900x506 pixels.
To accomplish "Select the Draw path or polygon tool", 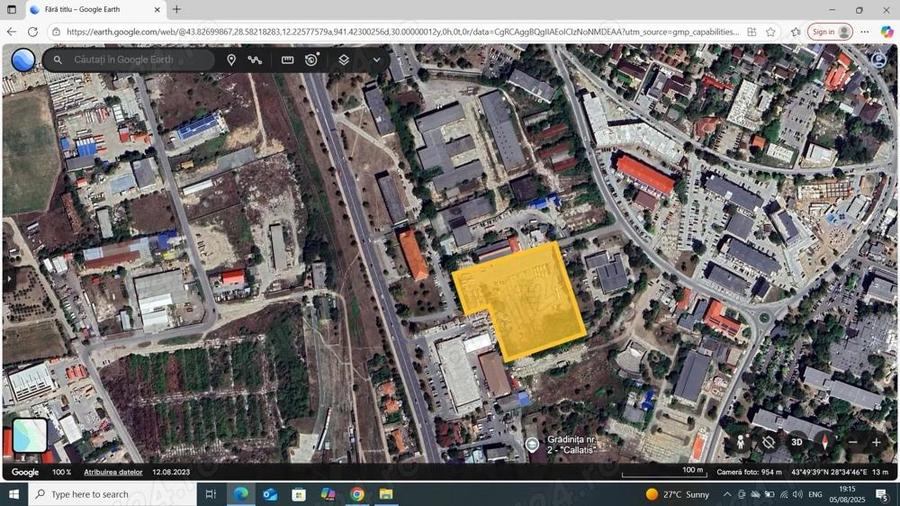I will click(x=255, y=60).
